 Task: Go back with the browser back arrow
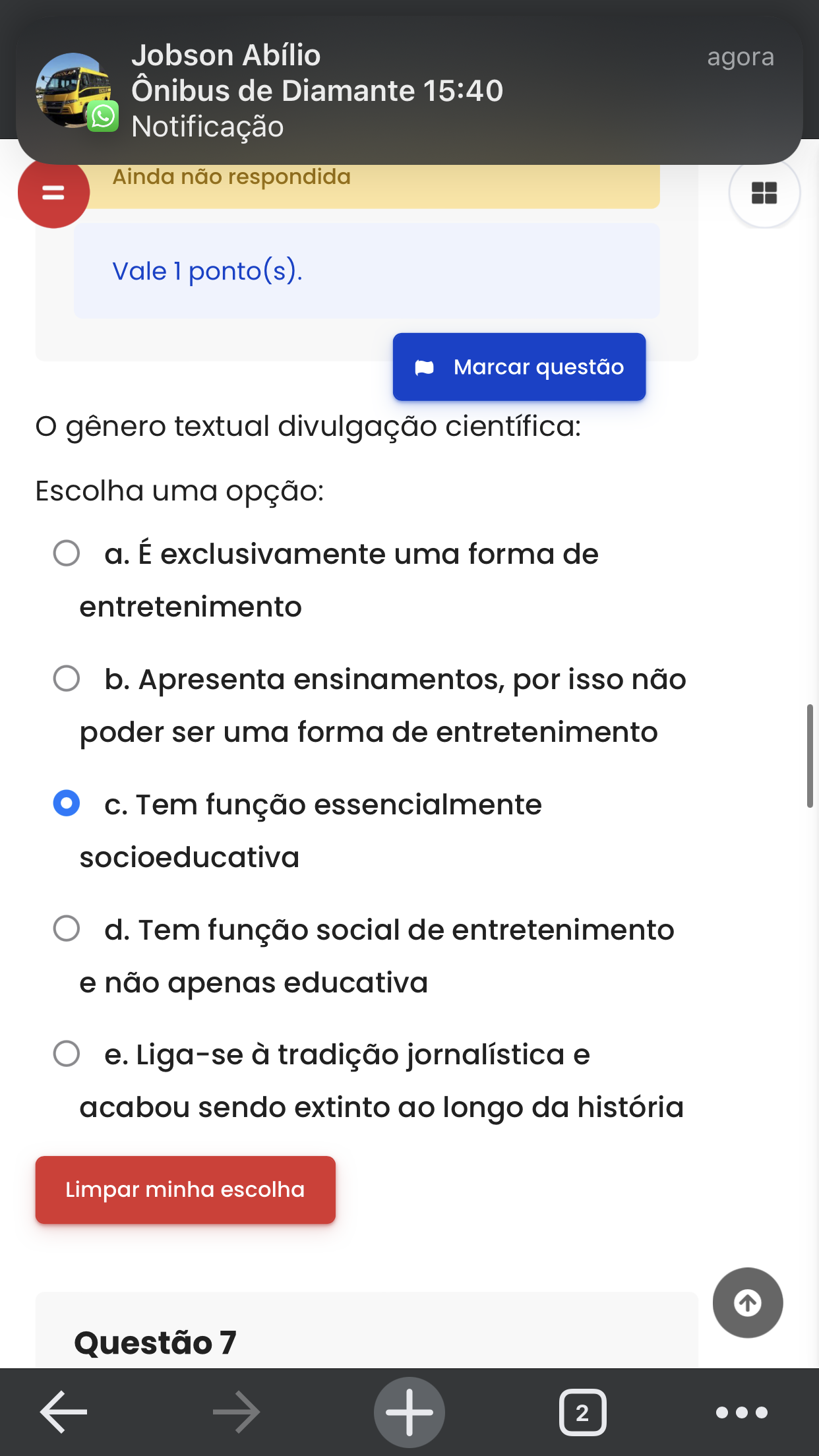click(x=64, y=1412)
